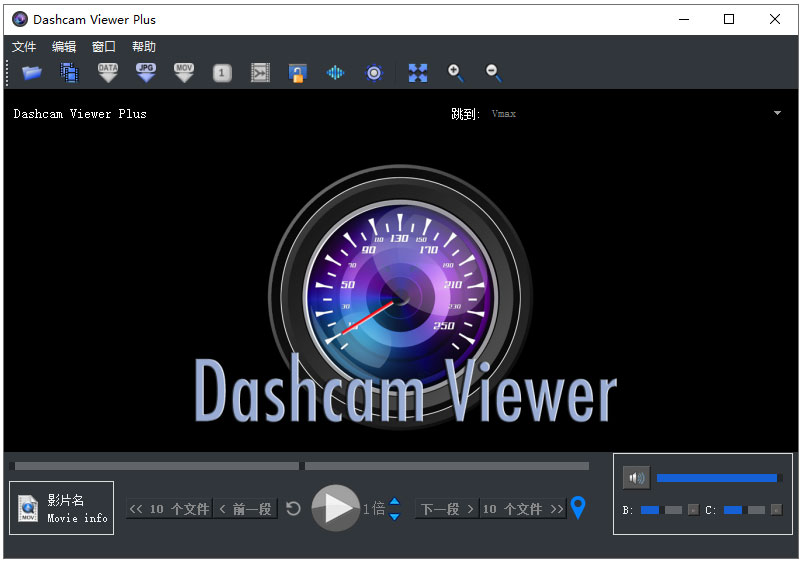Viewport: 804px width, 563px height.
Task: Click the numbered '1' toolbar icon
Action: pos(222,73)
